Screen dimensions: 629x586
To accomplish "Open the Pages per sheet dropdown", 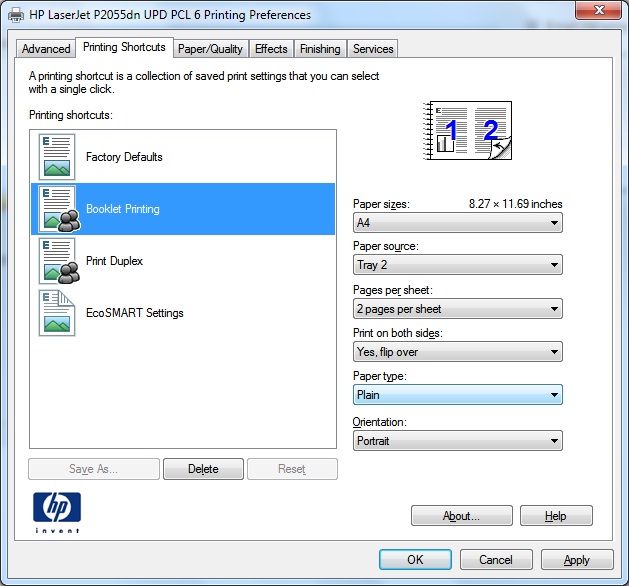I will click(x=458, y=309).
